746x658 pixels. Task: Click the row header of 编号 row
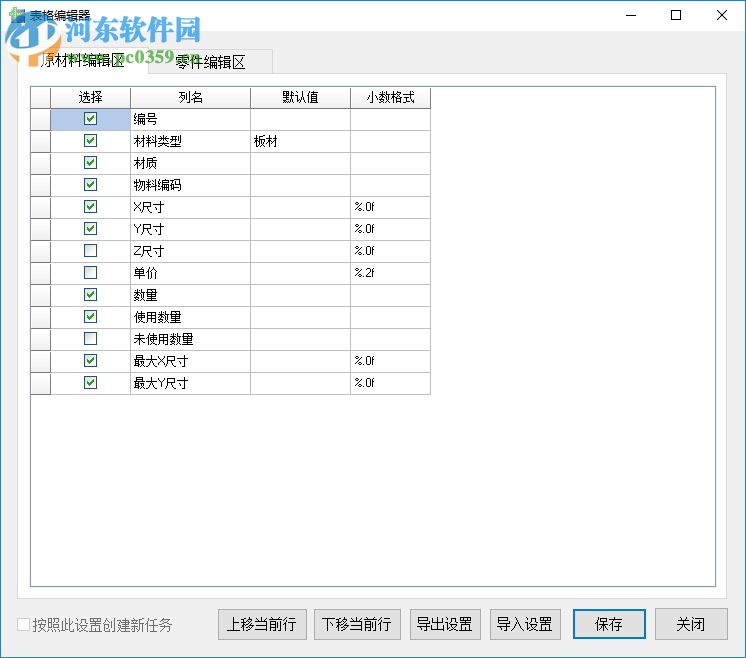pyautogui.click(x=40, y=119)
